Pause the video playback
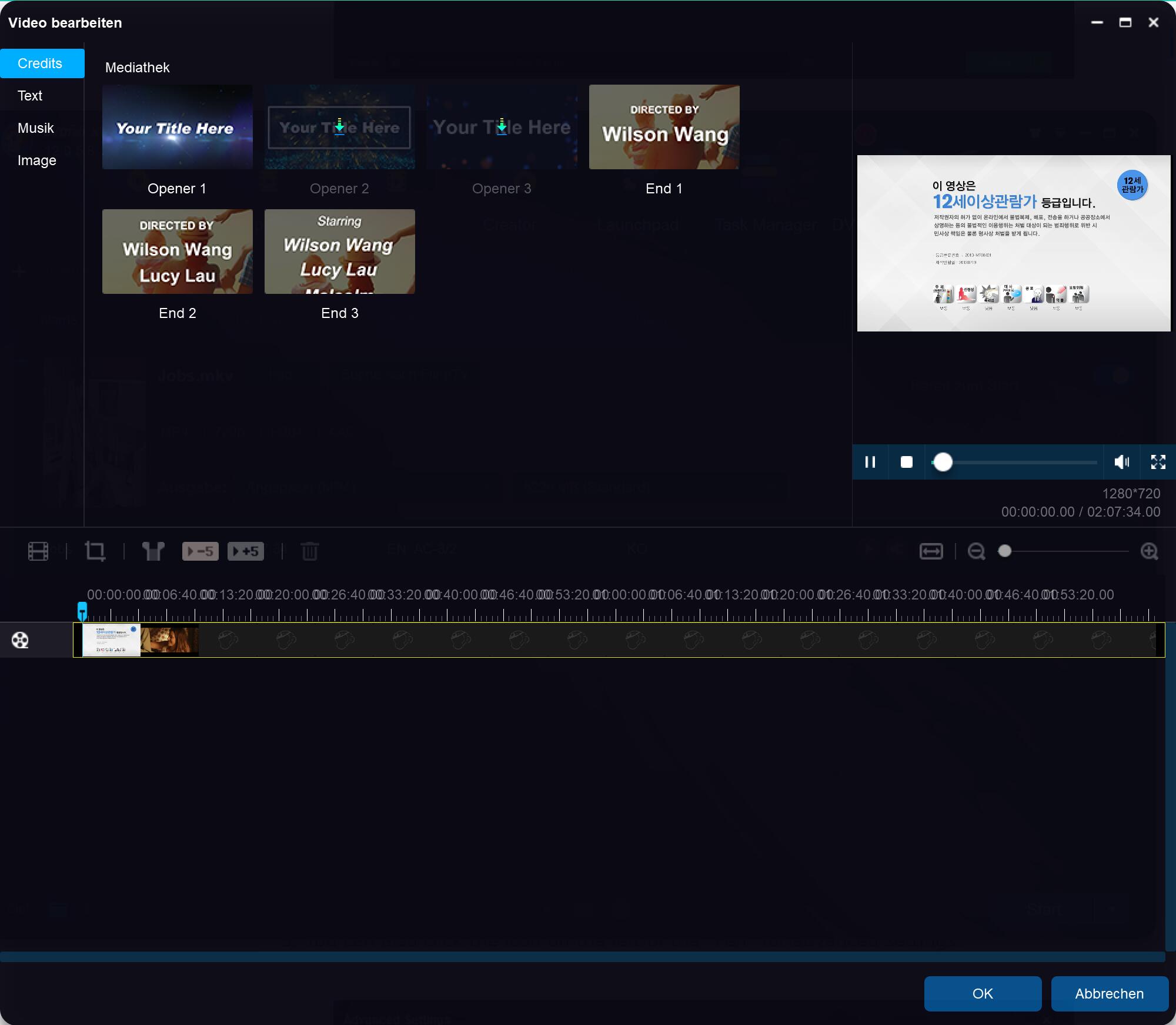 [870, 461]
